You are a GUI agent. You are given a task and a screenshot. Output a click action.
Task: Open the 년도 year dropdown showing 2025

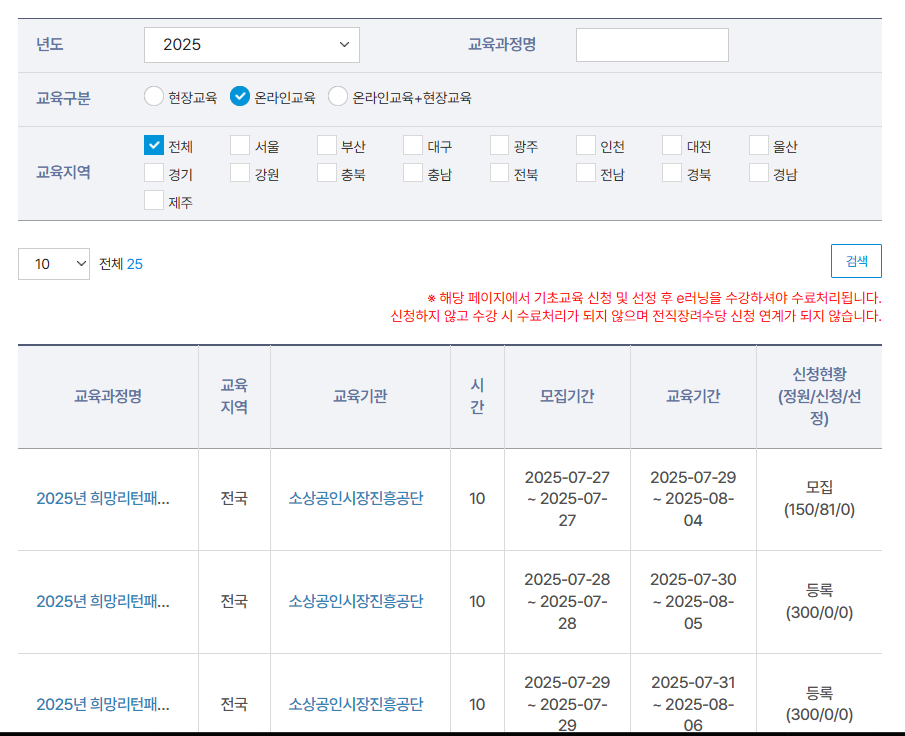pyautogui.click(x=252, y=44)
